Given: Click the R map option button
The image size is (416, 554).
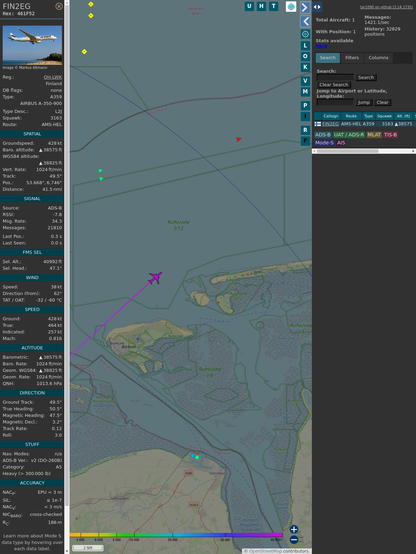Looking at the screenshot, I should (x=305, y=130).
